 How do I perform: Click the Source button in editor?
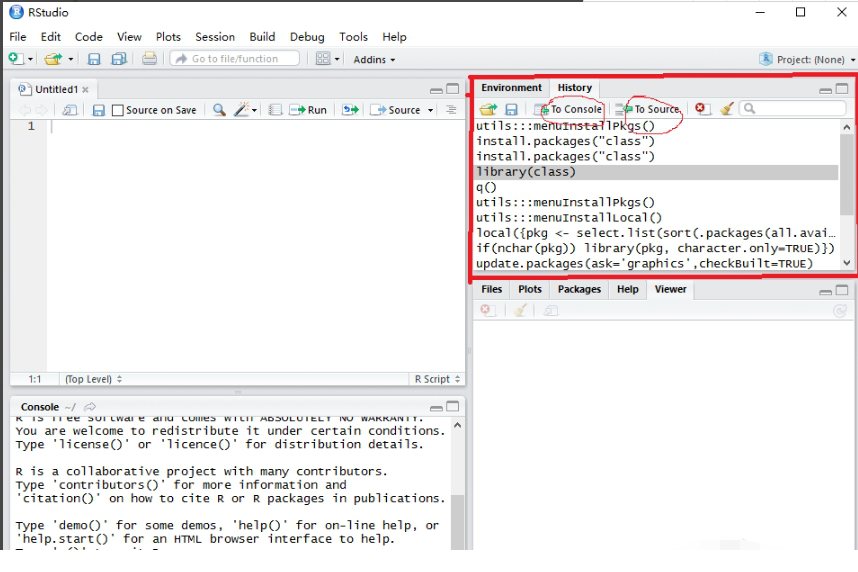point(395,110)
